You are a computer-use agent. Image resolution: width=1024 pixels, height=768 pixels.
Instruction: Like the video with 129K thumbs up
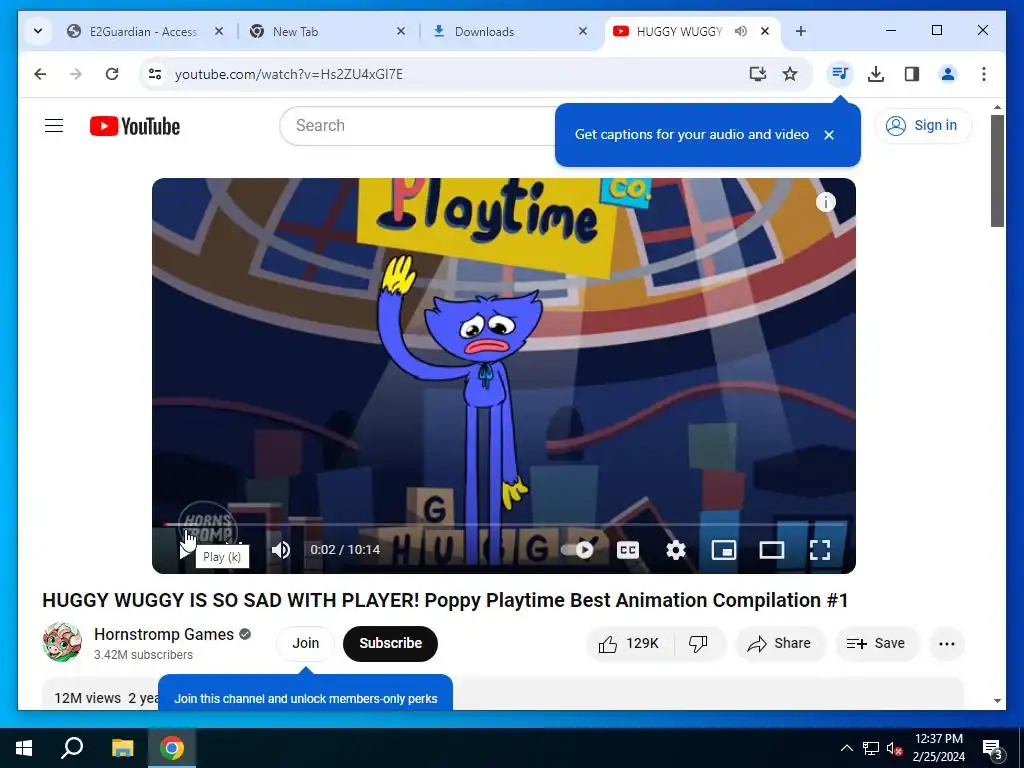pos(629,643)
